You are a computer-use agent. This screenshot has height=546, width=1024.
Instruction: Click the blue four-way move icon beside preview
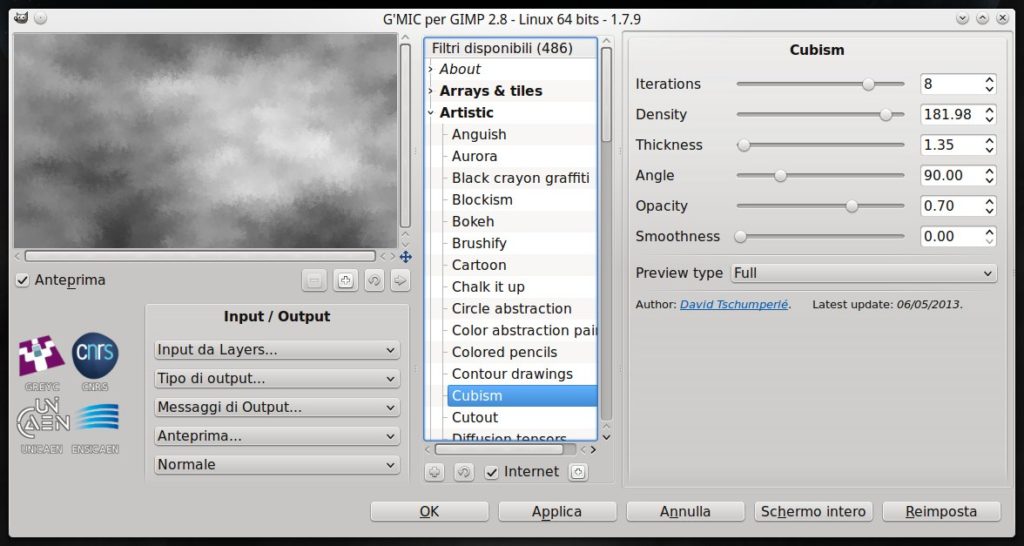point(406,257)
